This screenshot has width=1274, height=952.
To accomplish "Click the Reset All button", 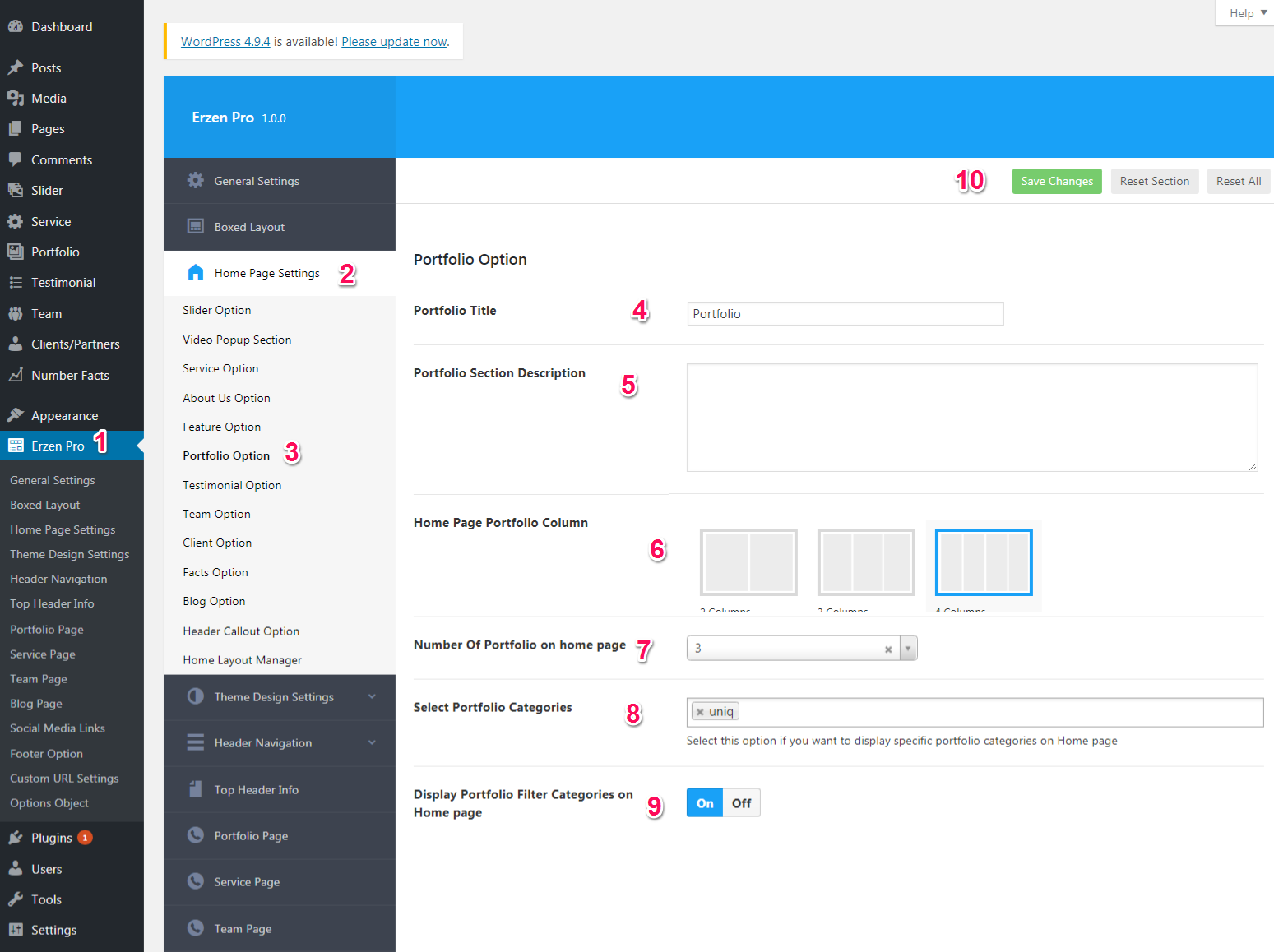I will [1239, 181].
